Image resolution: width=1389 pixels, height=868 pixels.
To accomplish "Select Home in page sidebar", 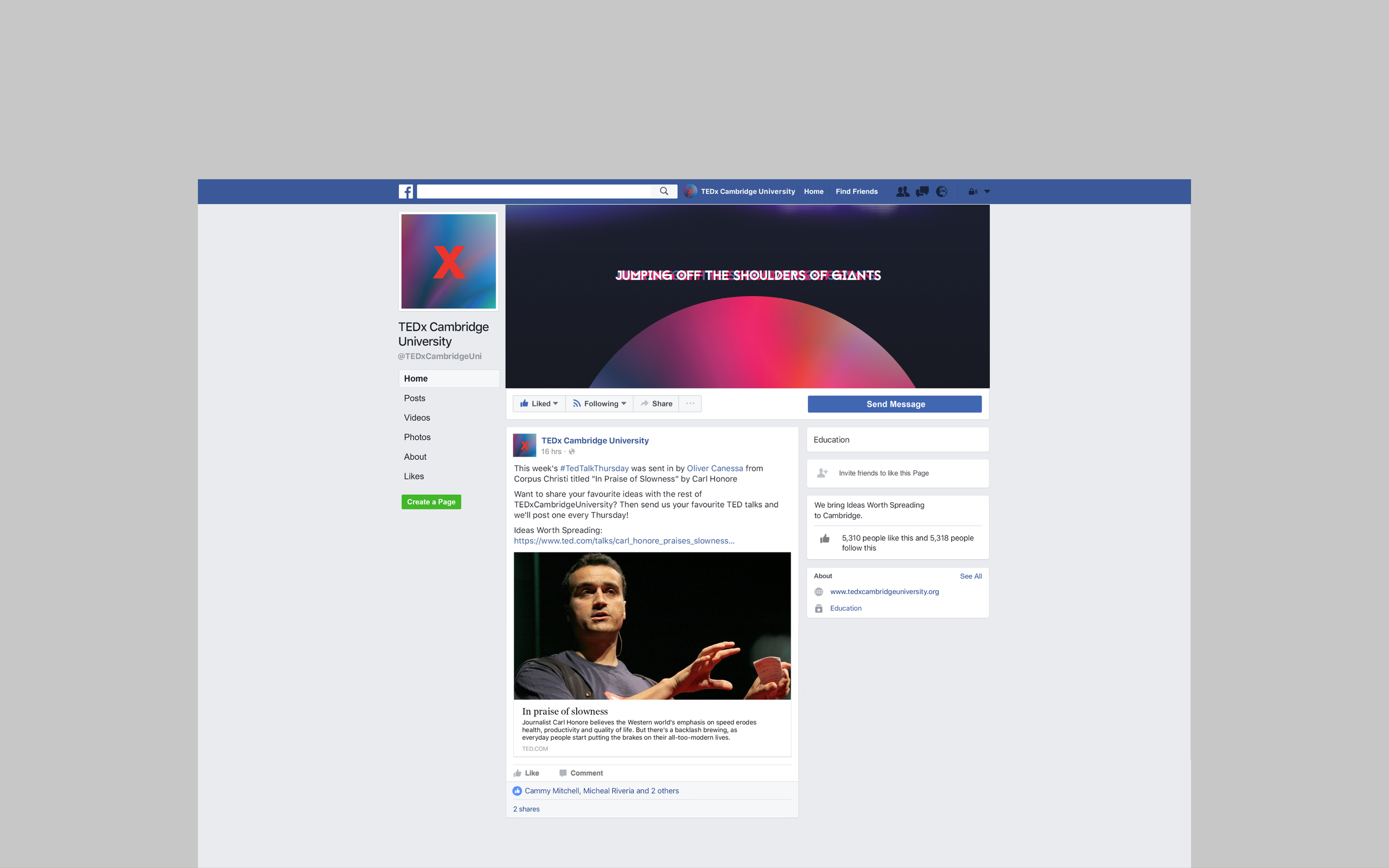I will 448,378.
